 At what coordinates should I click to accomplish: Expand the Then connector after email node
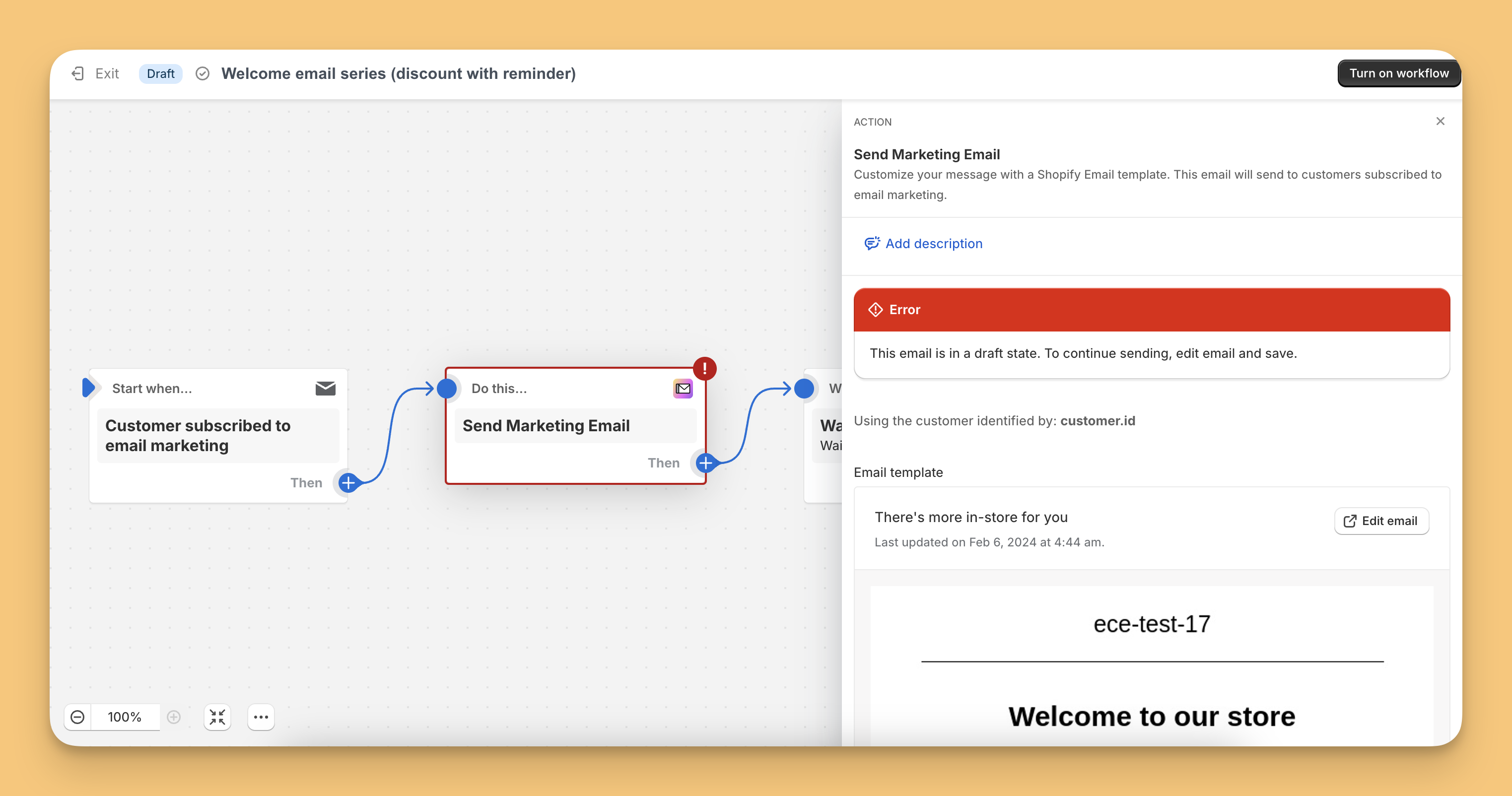pyautogui.click(x=706, y=462)
